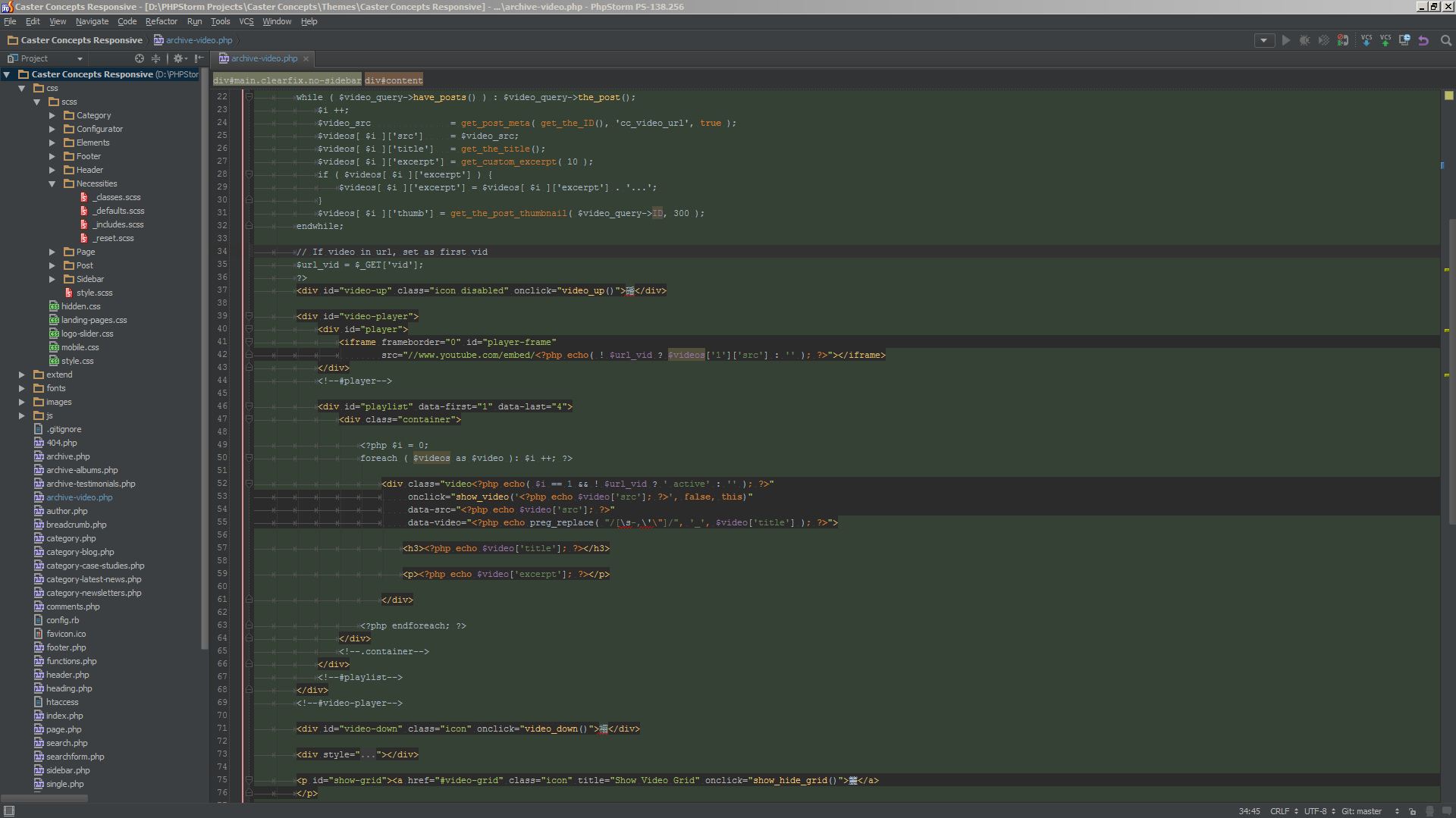Toggle fold marker at line 52
The image size is (1456, 818).
click(248, 484)
